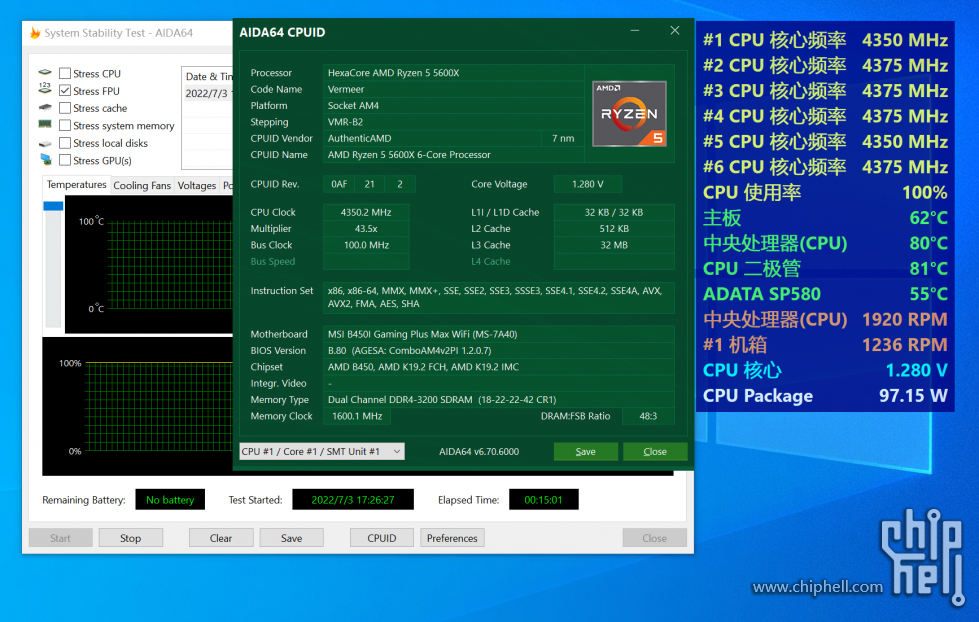Screen dimensions: 979x622
Task: Click the Stress cache chip icon
Action: [x=45, y=107]
